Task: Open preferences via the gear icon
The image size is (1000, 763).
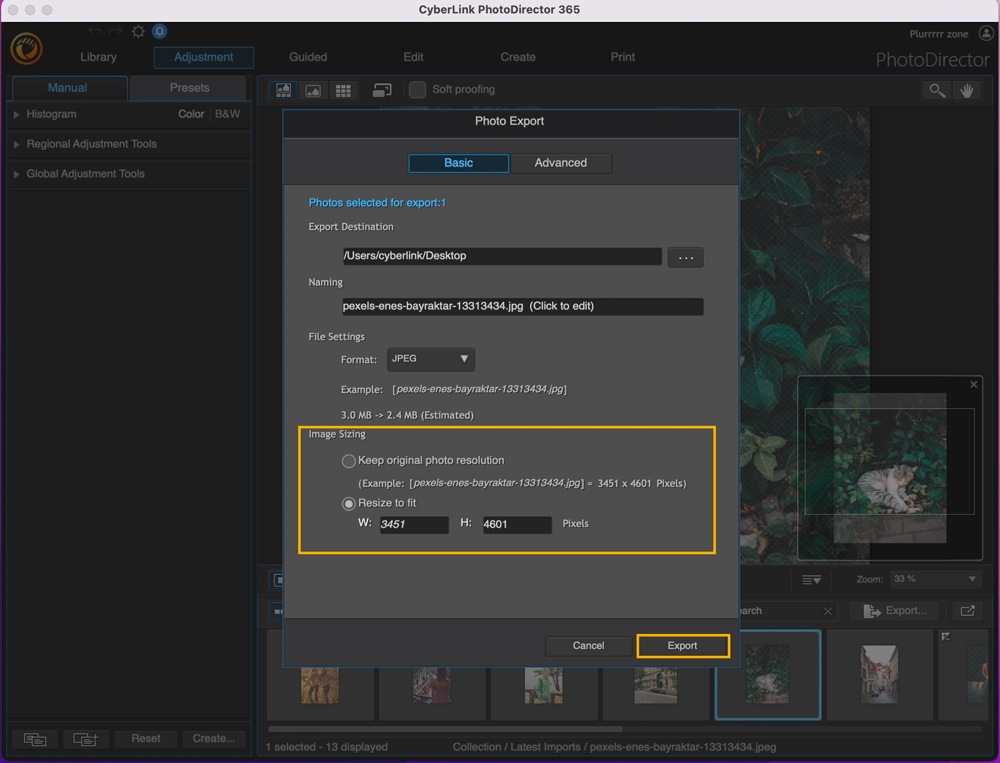Action: tap(138, 31)
